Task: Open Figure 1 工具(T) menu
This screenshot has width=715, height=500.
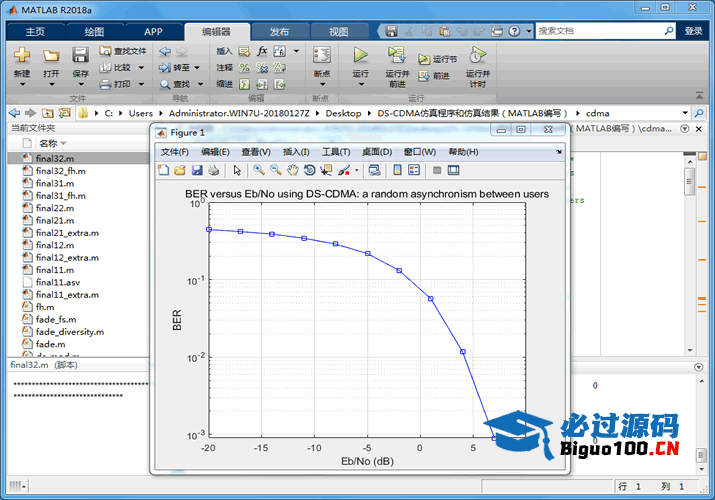Action: click(336, 152)
